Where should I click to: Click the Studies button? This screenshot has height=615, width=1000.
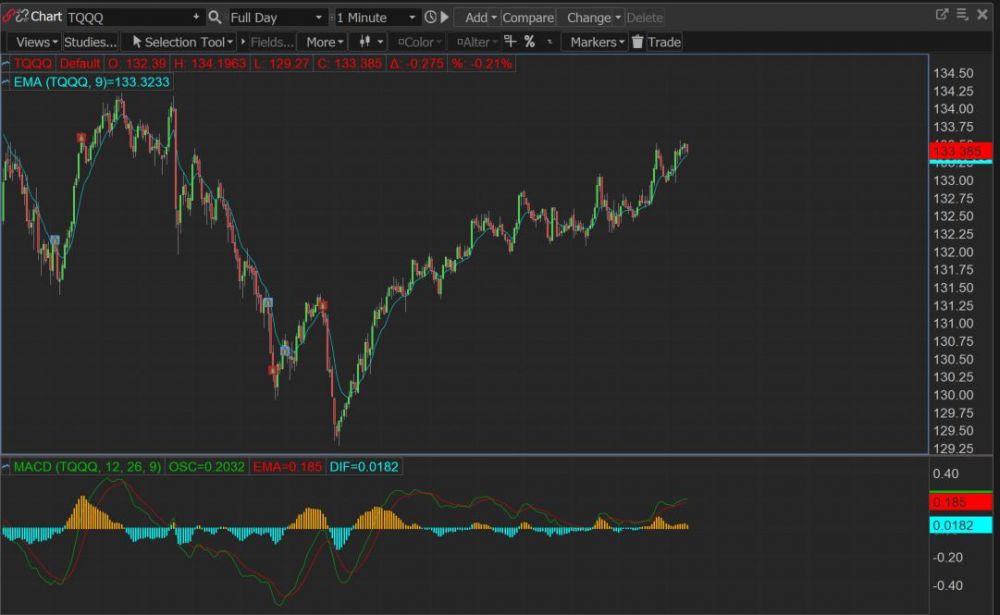pyautogui.click(x=90, y=42)
